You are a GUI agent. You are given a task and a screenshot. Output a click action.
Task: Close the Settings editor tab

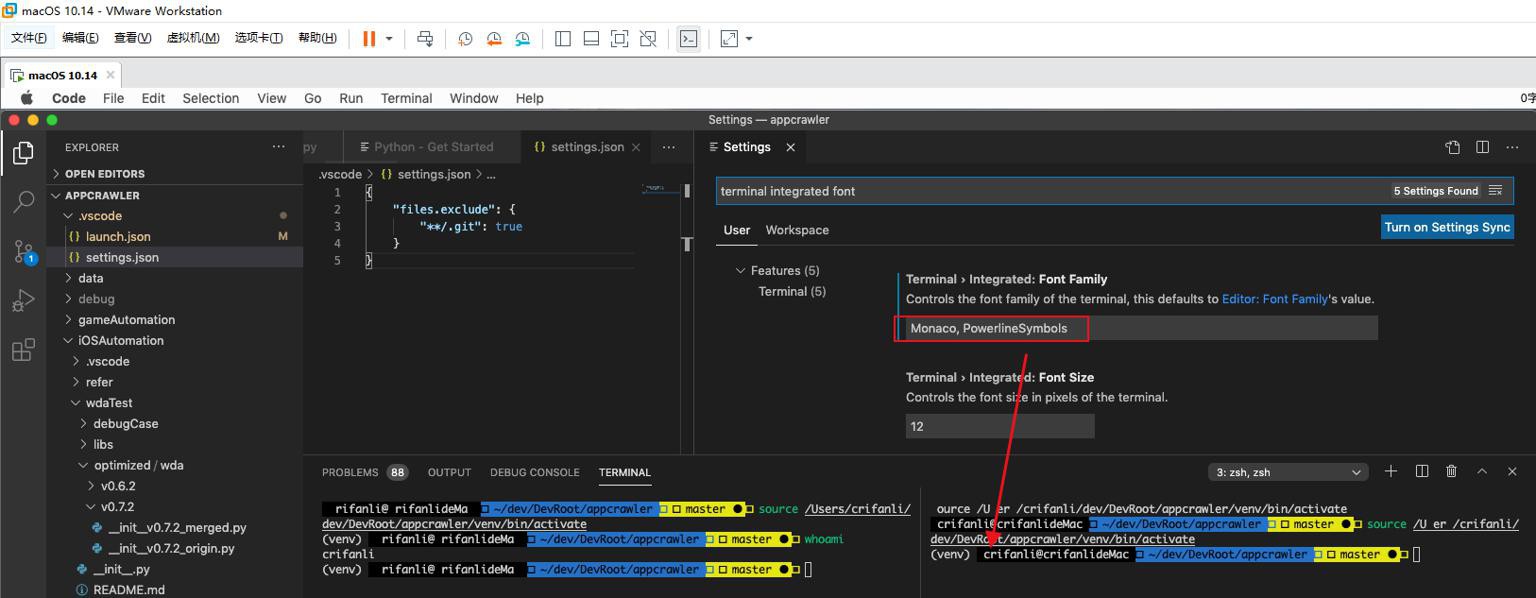(790, 147)
